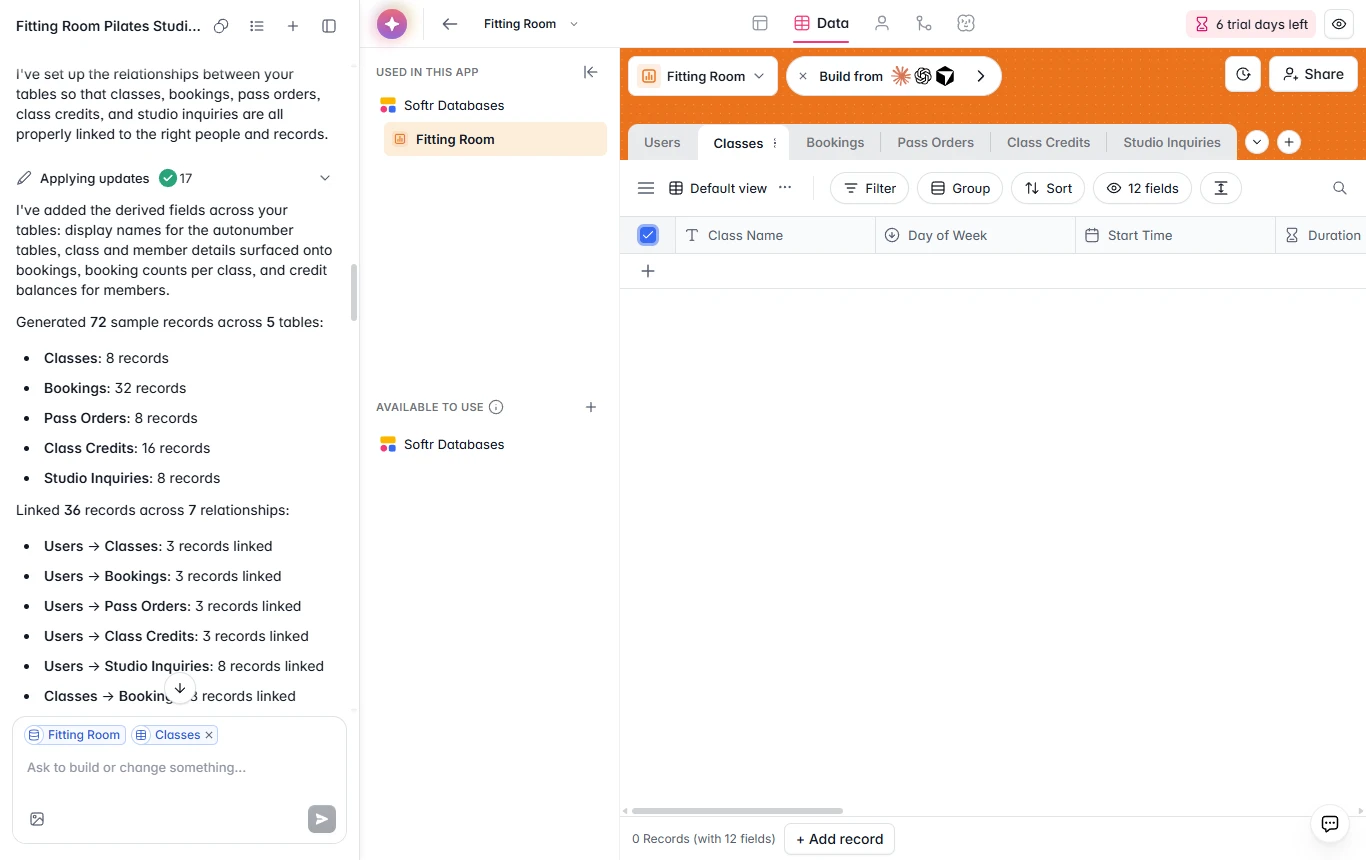This screenshot has height=860, width=1366.
Task: Open the Sort options
Action: [x=1048, y=188]
